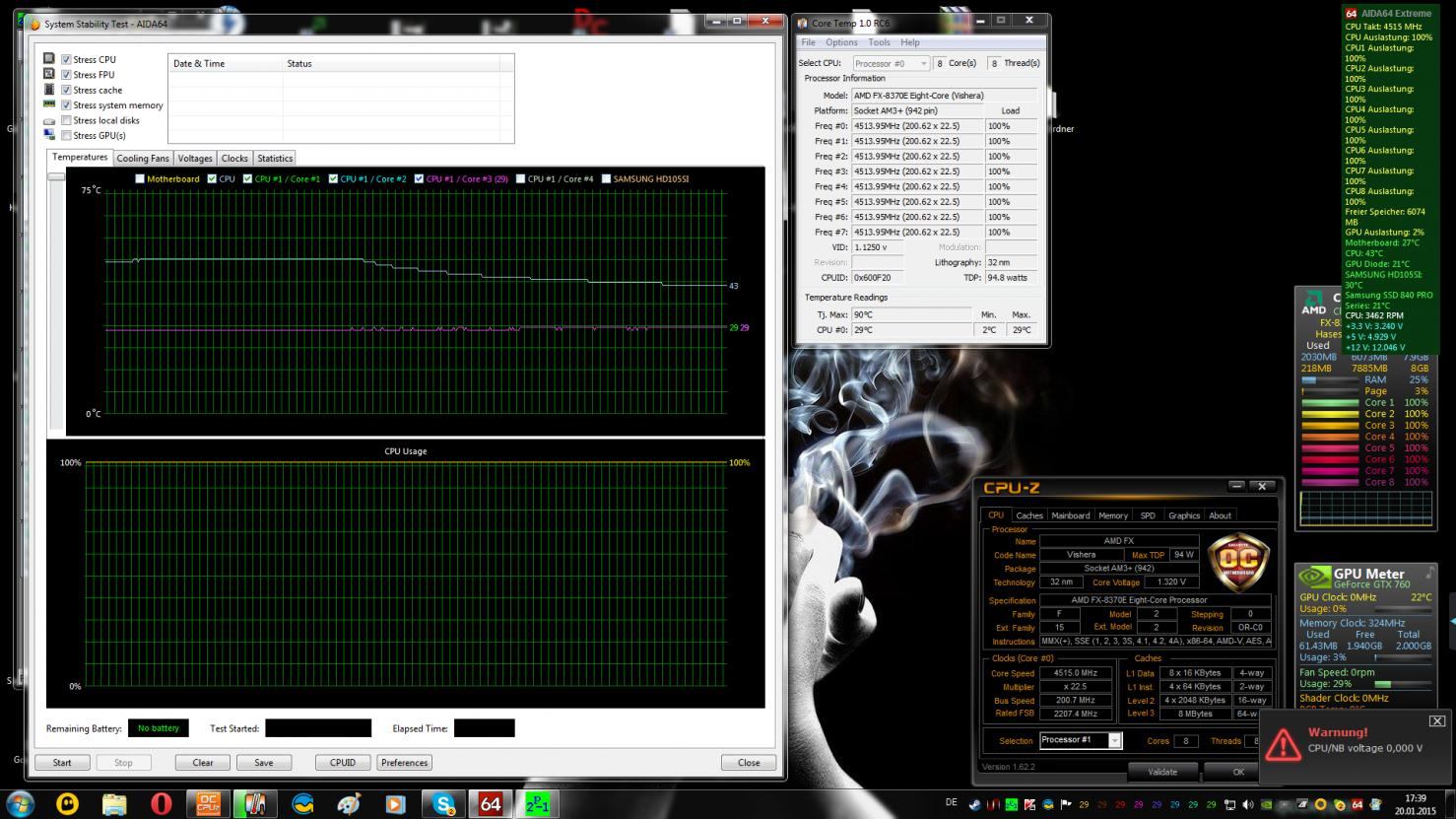Click the Clear button
1456x819 pixels.
tap(203, 762)
